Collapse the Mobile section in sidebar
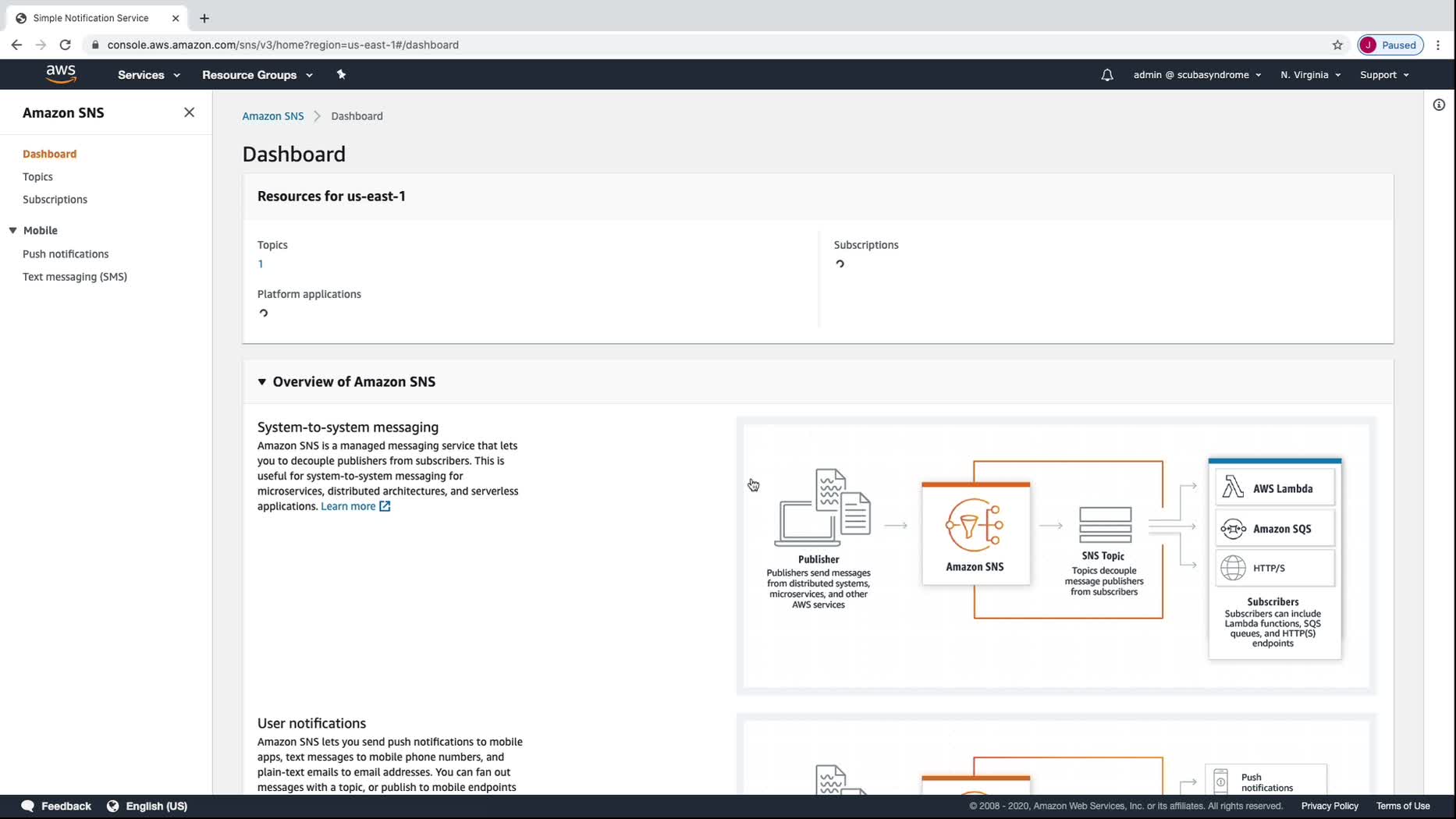 (13, 230)
